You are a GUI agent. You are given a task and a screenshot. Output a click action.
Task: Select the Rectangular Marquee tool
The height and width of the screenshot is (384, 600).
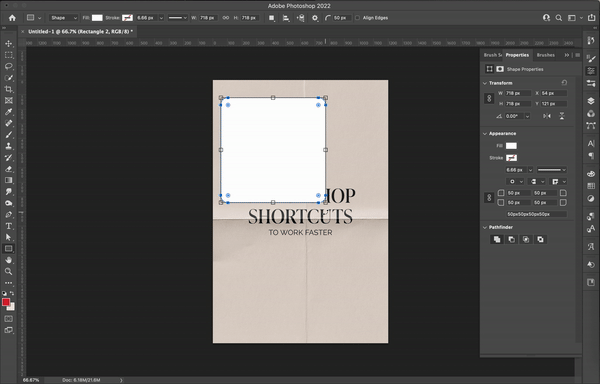[8, 55]
